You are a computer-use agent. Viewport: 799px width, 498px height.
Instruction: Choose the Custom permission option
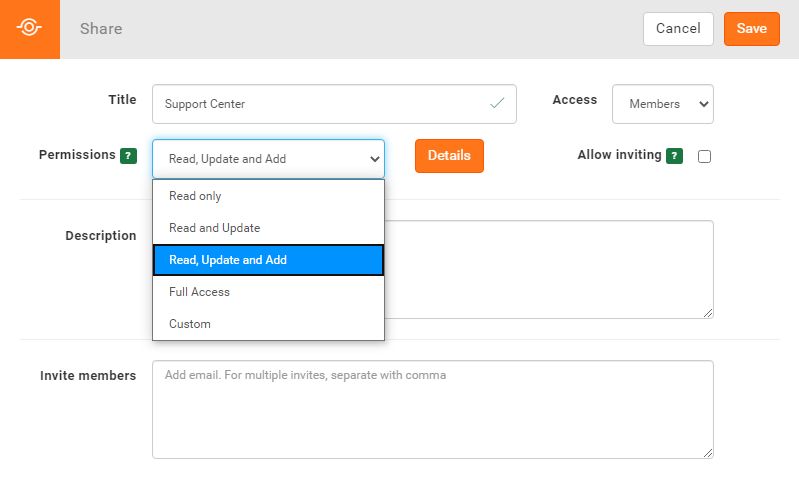coord(268,324)
